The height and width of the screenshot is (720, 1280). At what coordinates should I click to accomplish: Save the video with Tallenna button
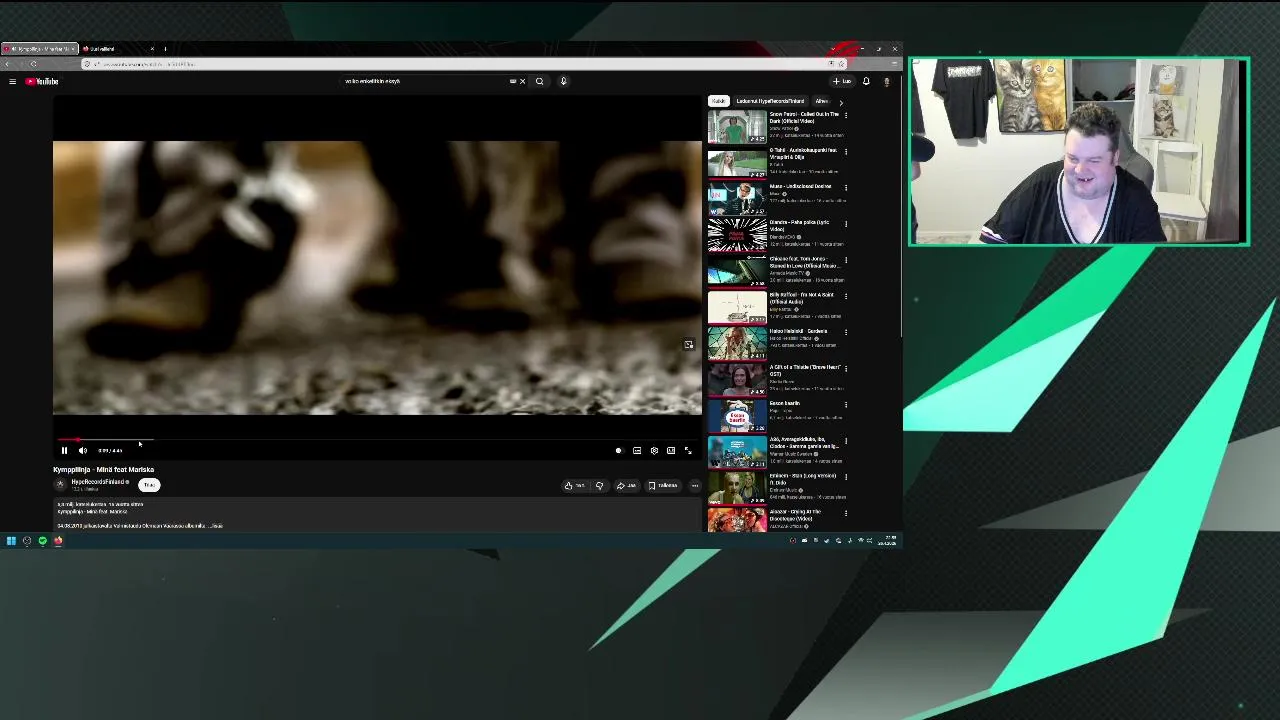[x=663, y=486]
